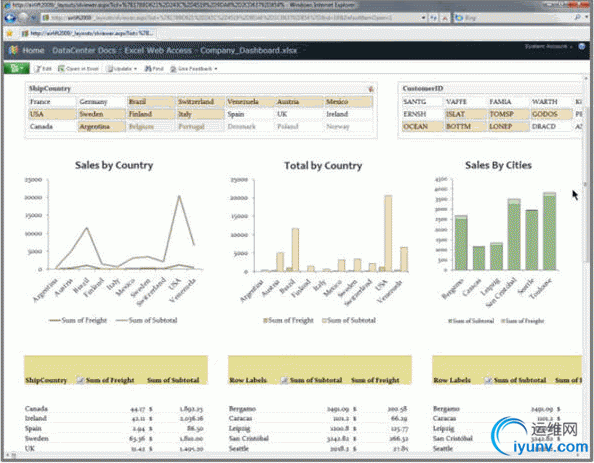Select UK in ShipCountry slicer
594x463 pixels.
(299, 114)
